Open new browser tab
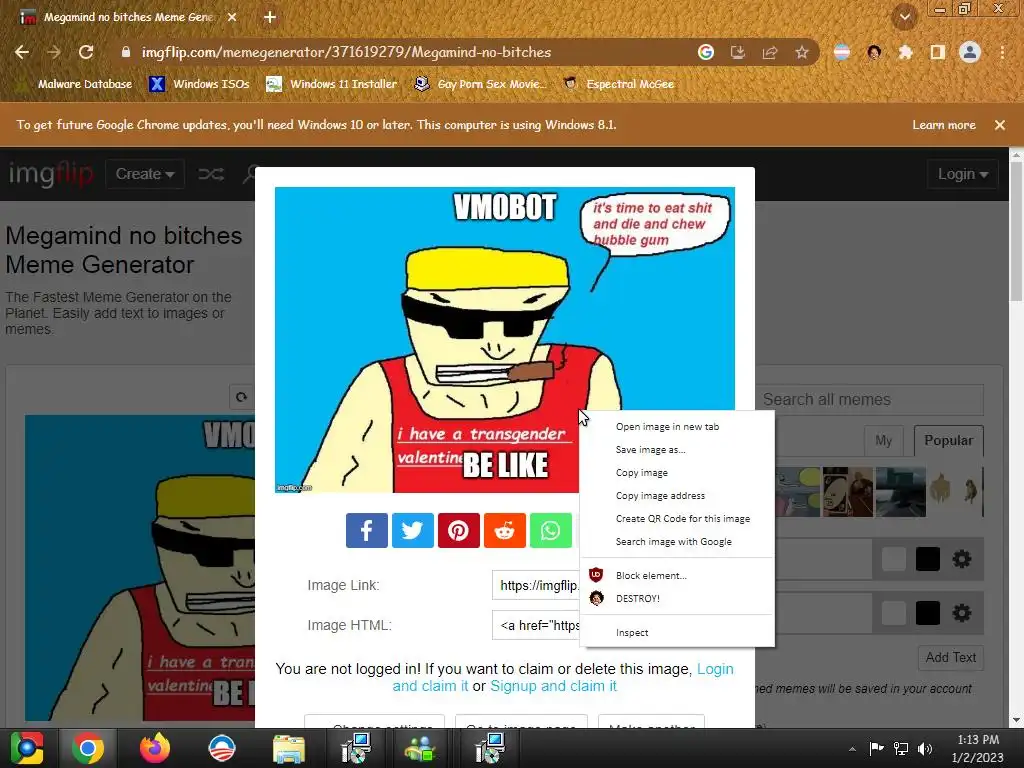Screen dimensions: 1024x768 tap(270, 18)
